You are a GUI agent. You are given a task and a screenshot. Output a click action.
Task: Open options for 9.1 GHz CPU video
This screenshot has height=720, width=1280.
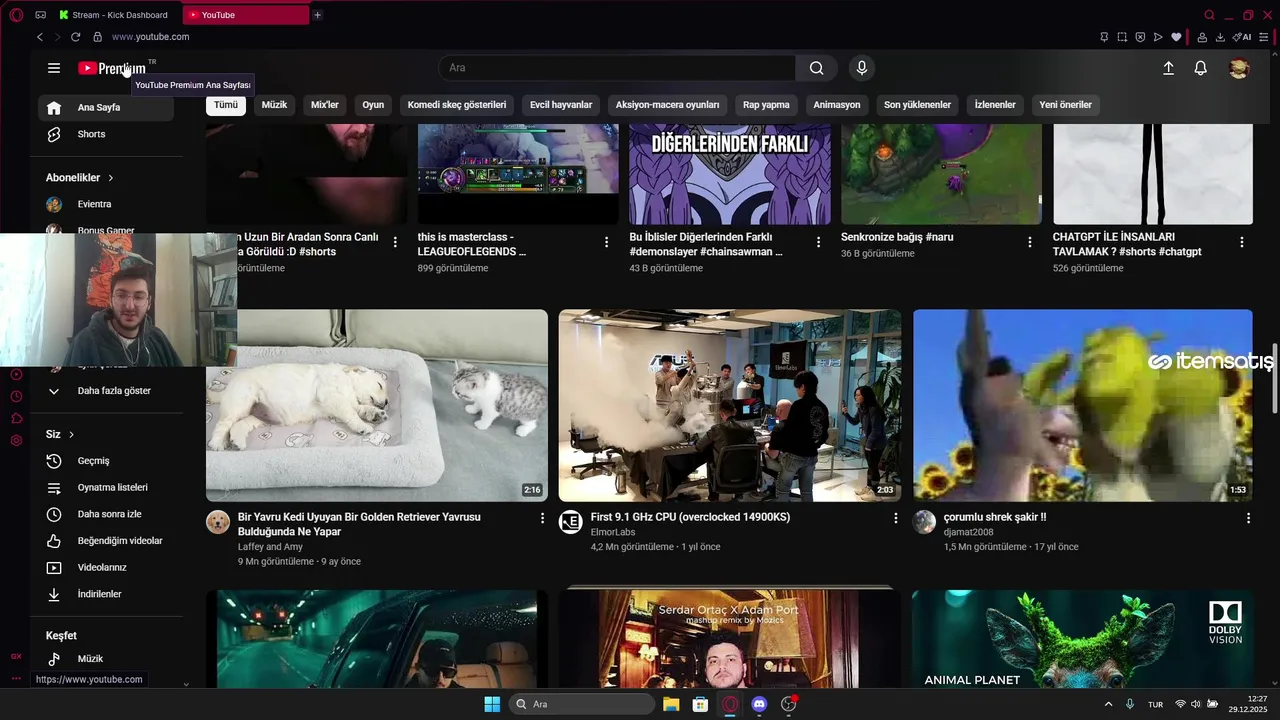(x=896, y=518)
